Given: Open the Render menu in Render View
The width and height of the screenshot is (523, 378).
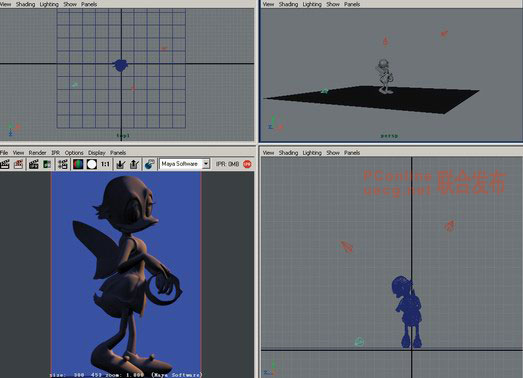Looking at the screenshot, I should pos(37,152).
